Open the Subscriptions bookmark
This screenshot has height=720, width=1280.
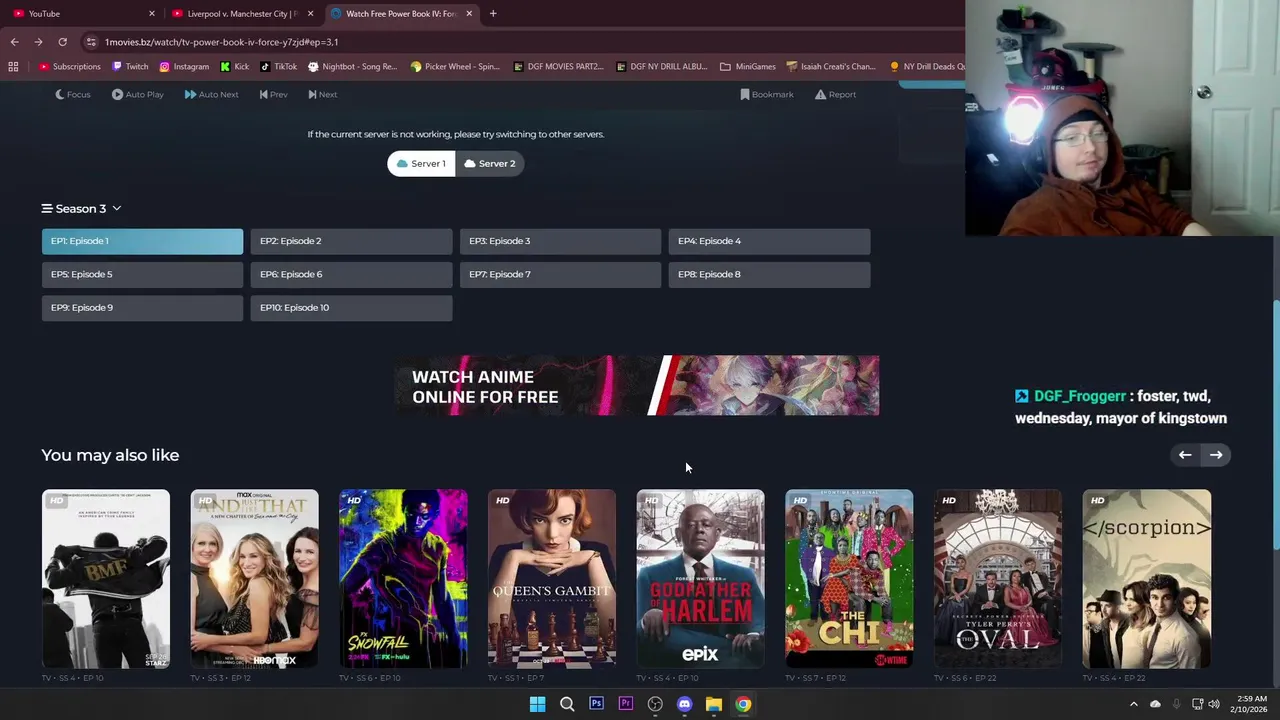pos(70,67)
